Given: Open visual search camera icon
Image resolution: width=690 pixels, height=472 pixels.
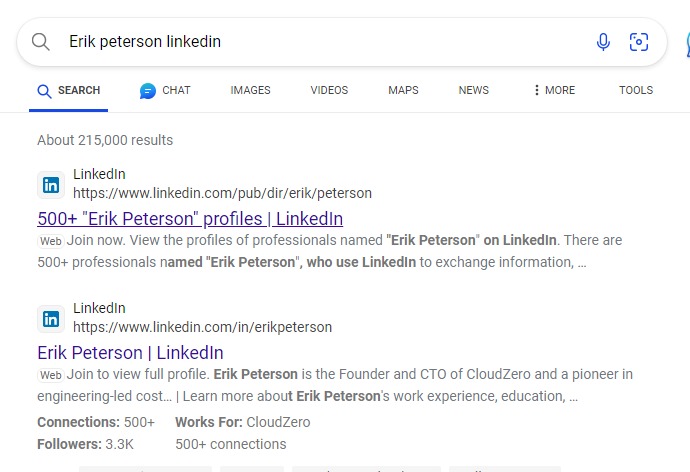Looking at the screenshot, I should pyautogui.click(x=639, y=42).
